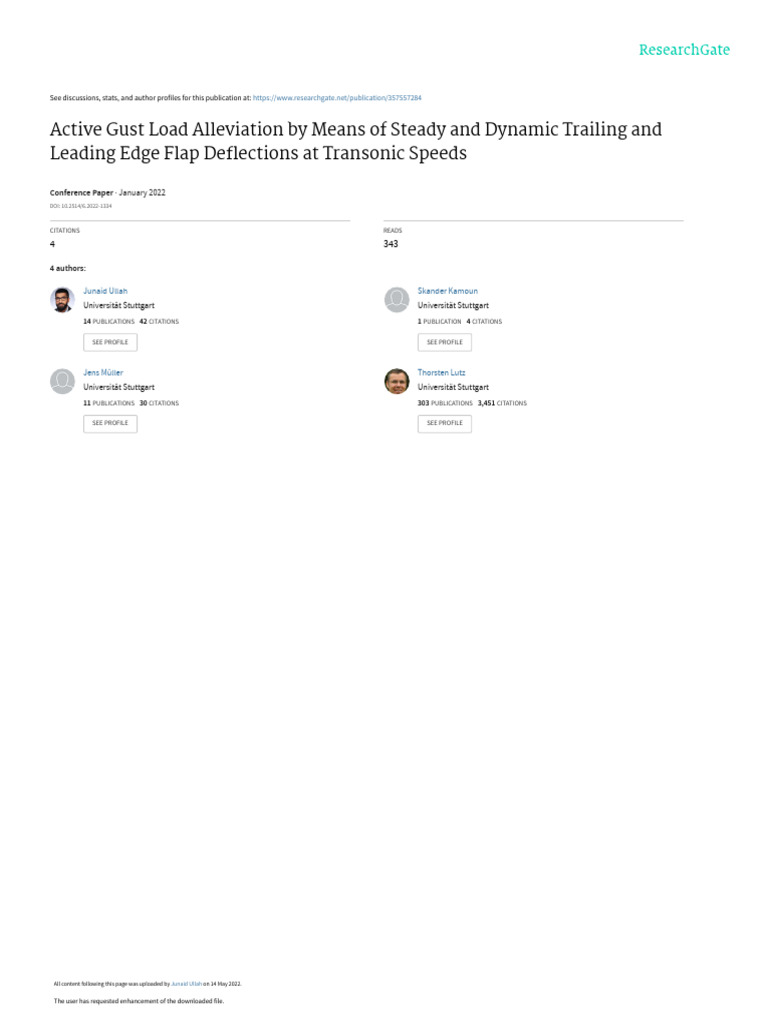Click Skander Kamoun's avatar placeholder
This screenshot has width=768, height=1024.
396,299
